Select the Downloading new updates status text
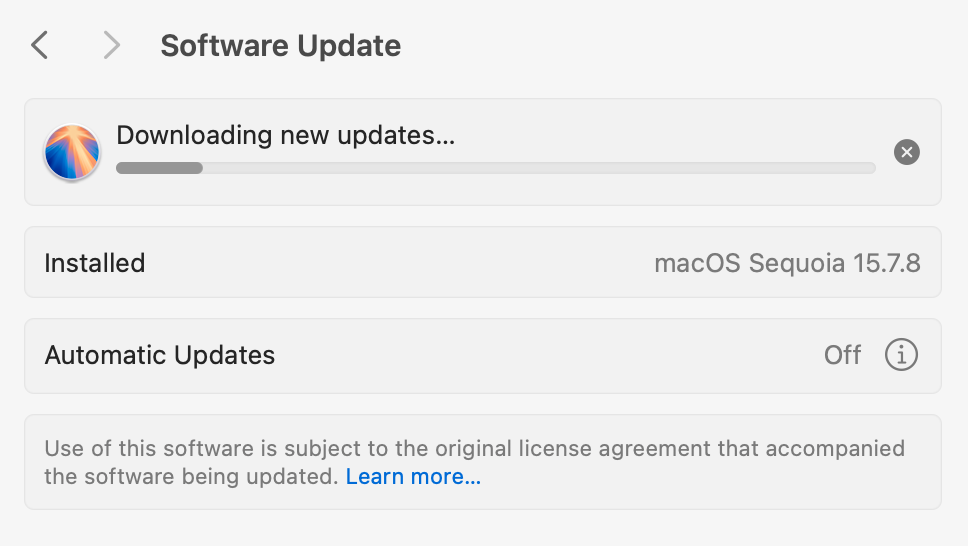968x546 pixels. pos(285,135)
